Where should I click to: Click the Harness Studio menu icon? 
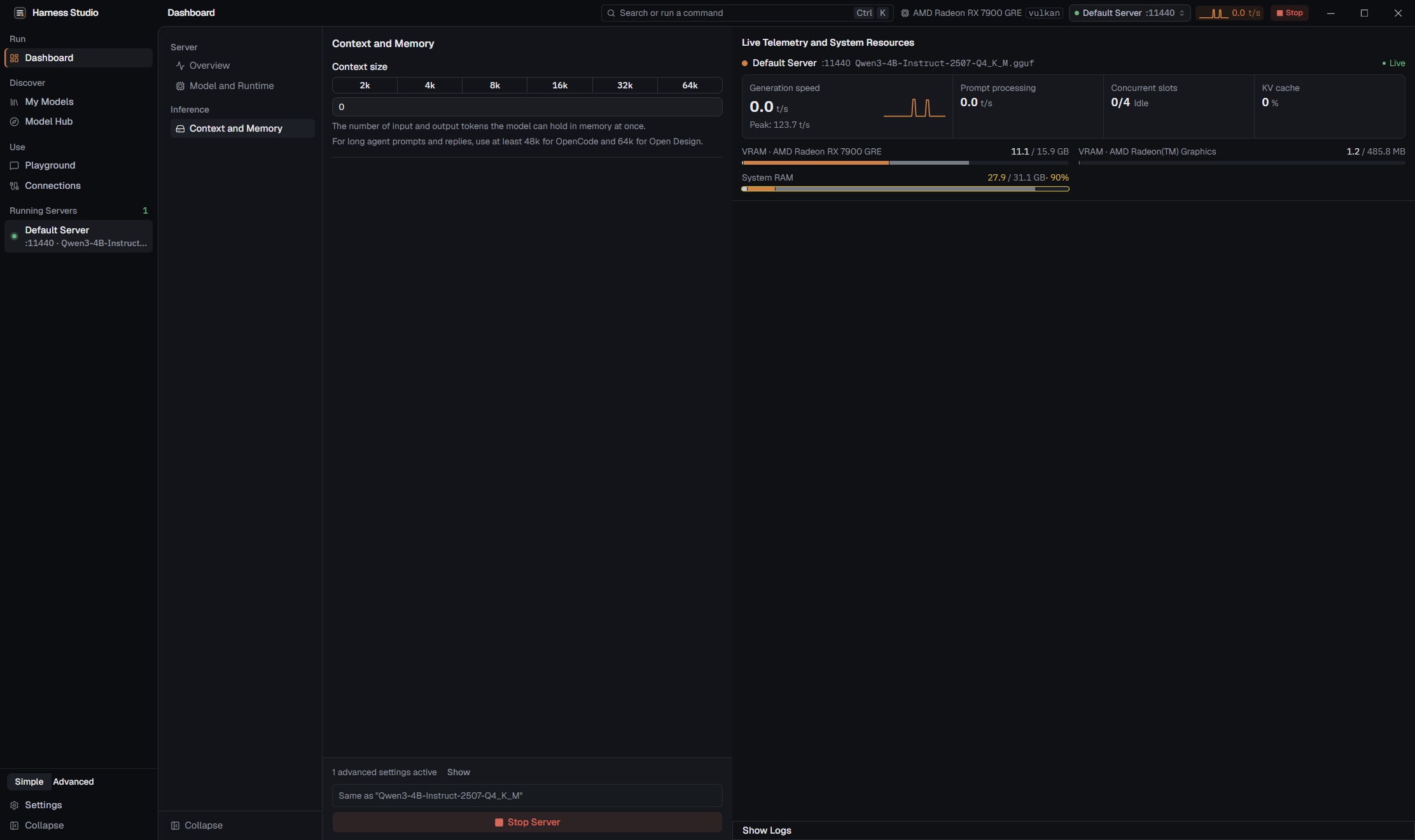(x=20, y=13)
